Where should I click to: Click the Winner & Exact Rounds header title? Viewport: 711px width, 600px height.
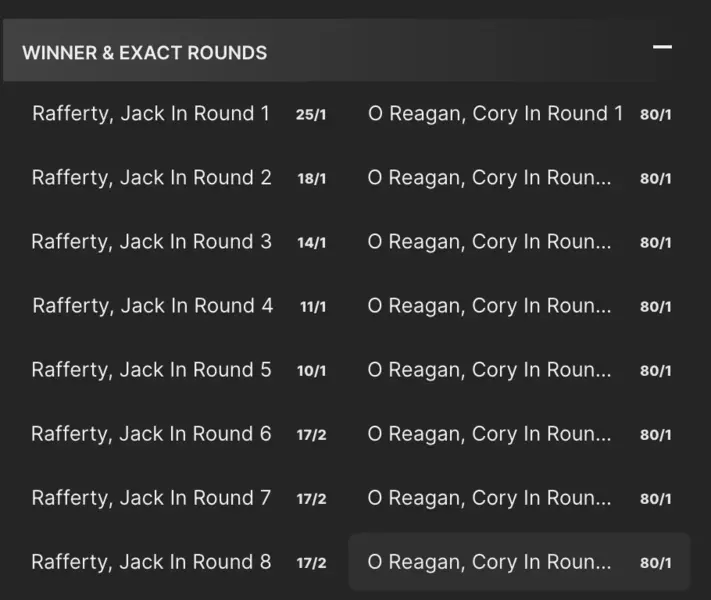tap(145, 53)
